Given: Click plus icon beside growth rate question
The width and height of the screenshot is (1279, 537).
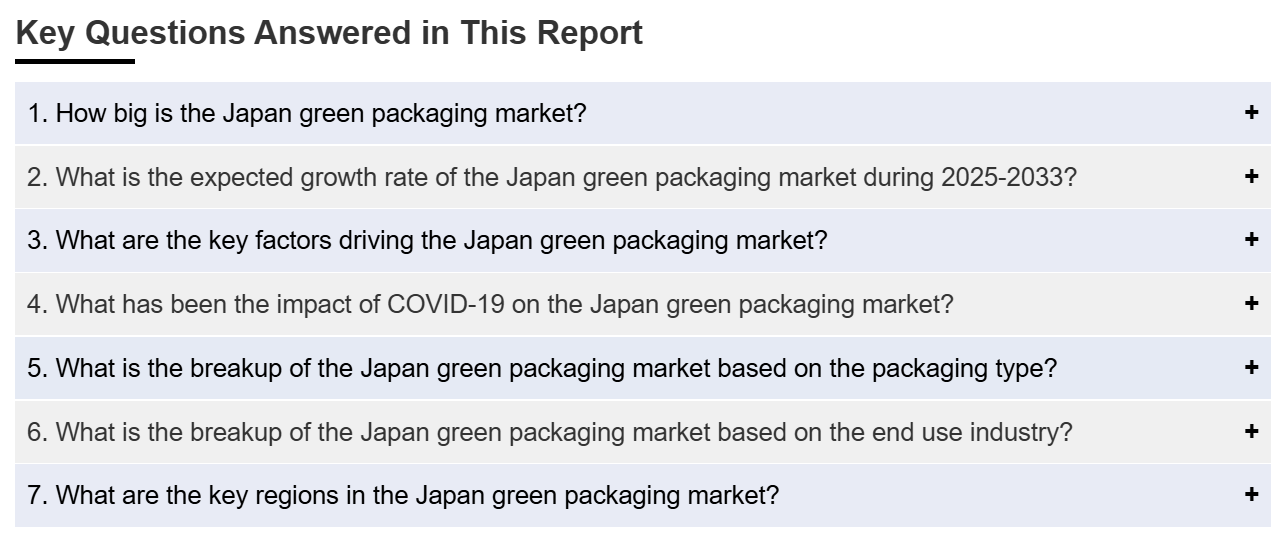Looking at the screenshot, I should 1251,176.
